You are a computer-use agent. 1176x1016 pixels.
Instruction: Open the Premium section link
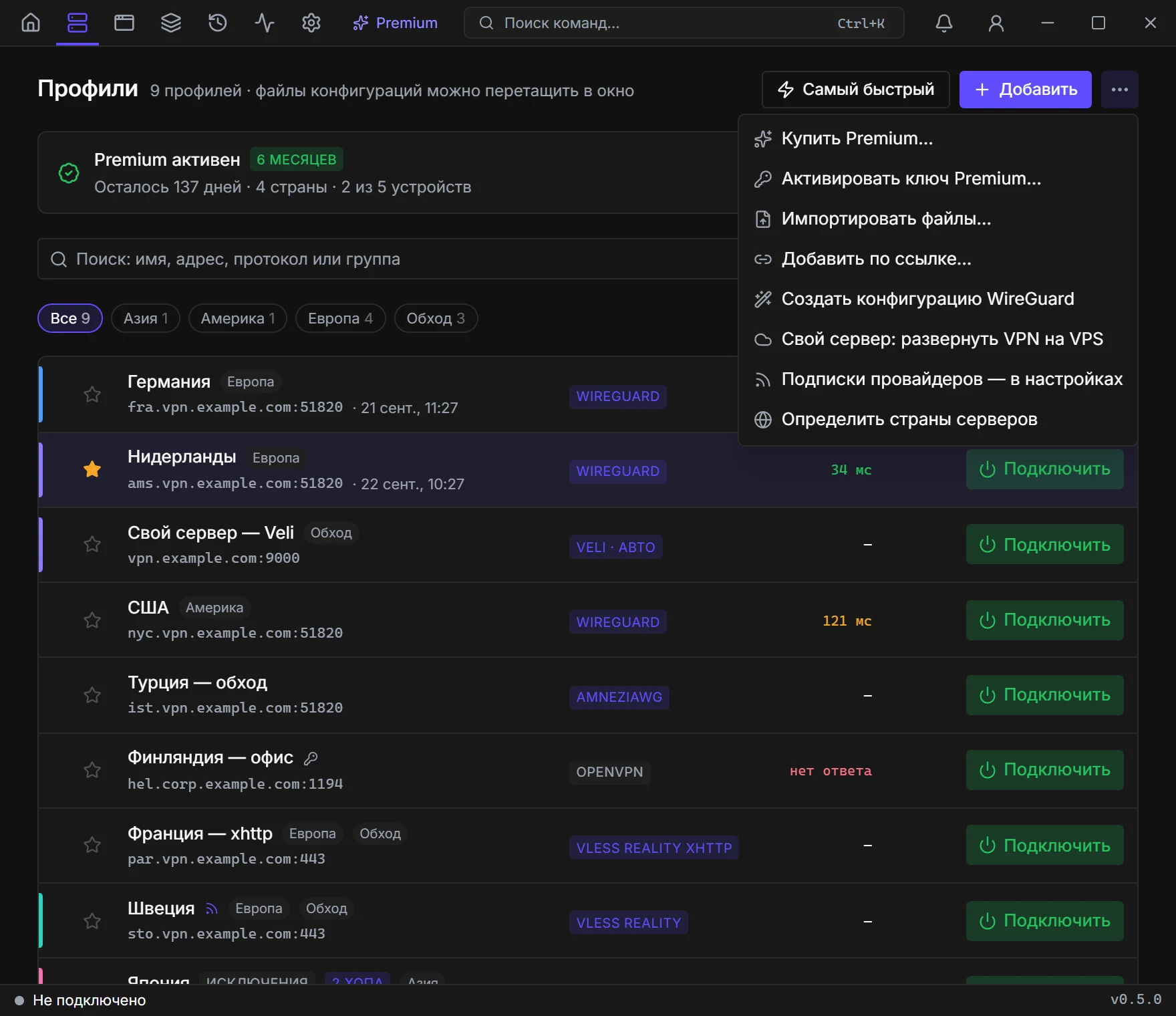coord(395,23)
